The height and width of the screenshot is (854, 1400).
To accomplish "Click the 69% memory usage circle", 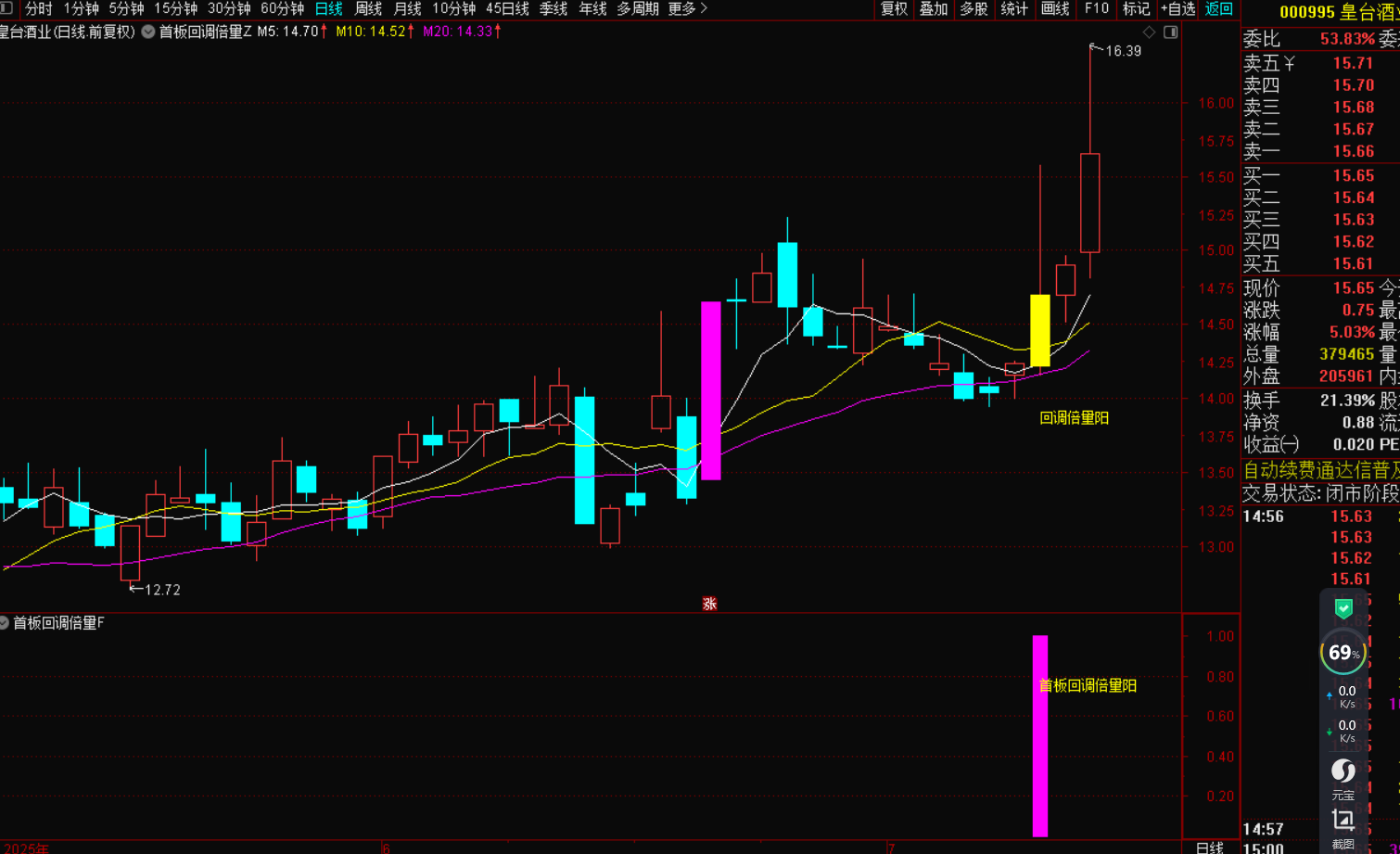I will (x=1343, y=653).
